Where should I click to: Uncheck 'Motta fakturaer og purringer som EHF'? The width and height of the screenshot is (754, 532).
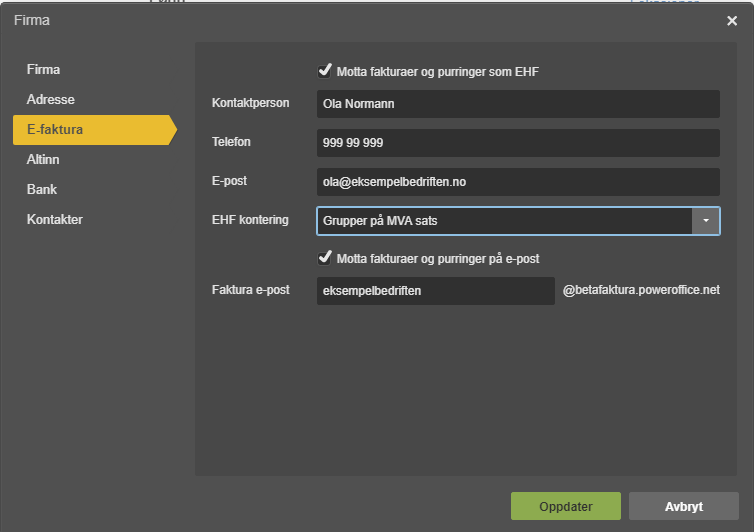[324, 71]
